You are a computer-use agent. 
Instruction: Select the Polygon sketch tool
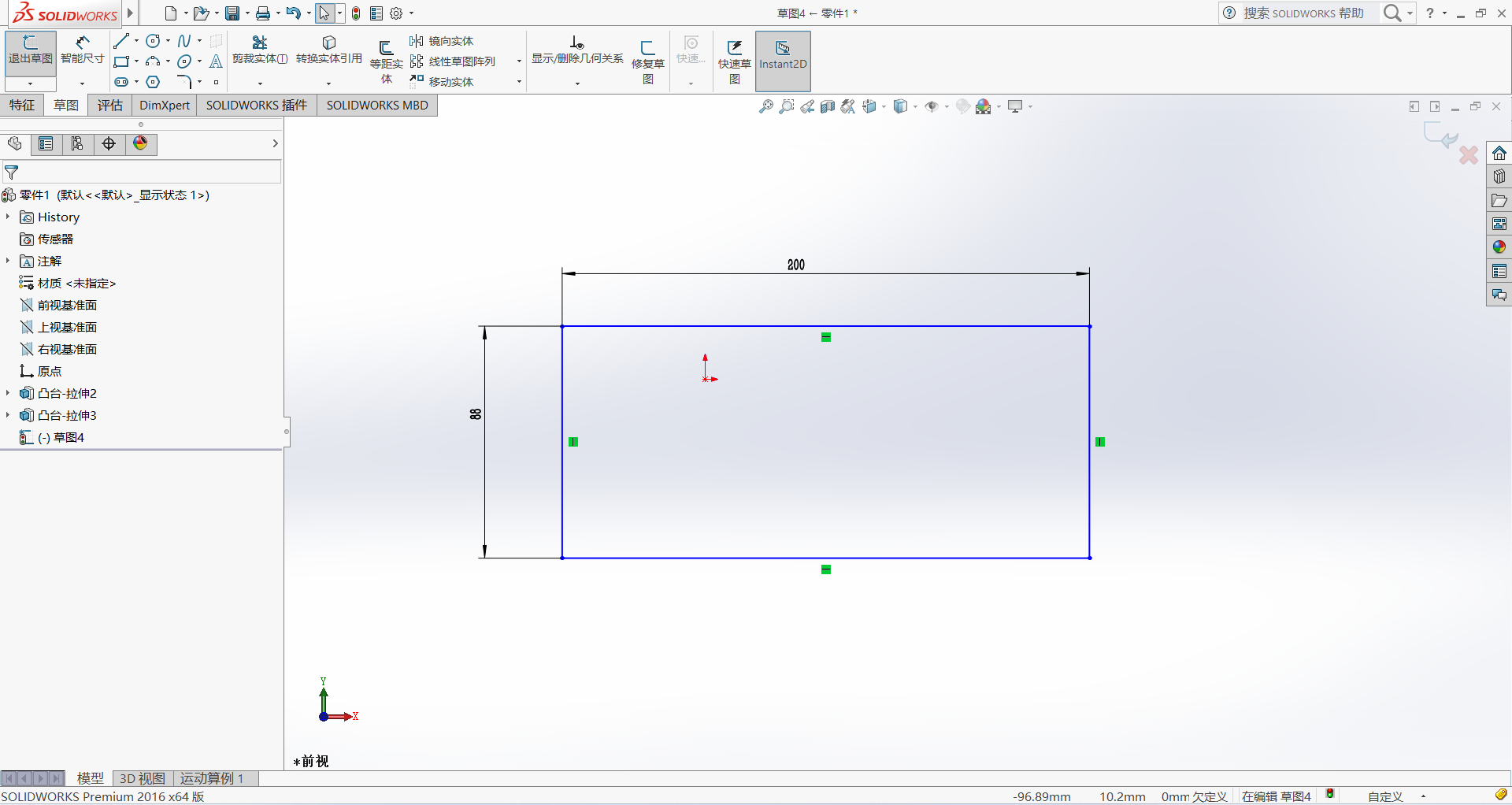(153, 82)
